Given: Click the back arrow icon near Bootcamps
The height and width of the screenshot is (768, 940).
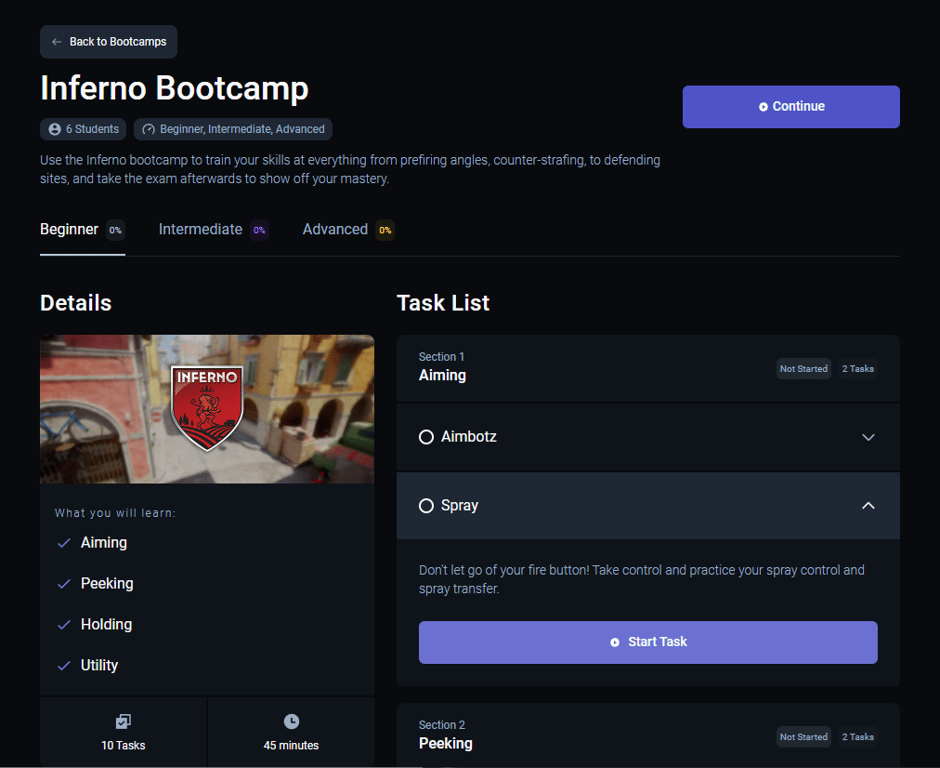Looking at the screenshot, I should pos(56,42).
